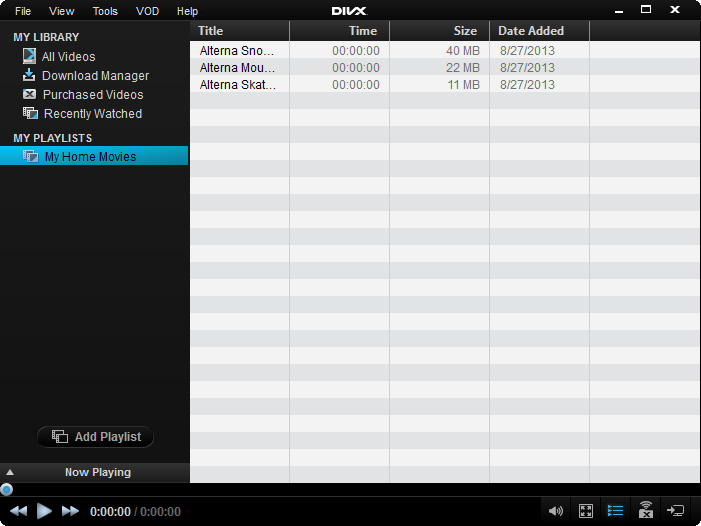
Task: Close the DivX player window
Action: tap(675, 9)
